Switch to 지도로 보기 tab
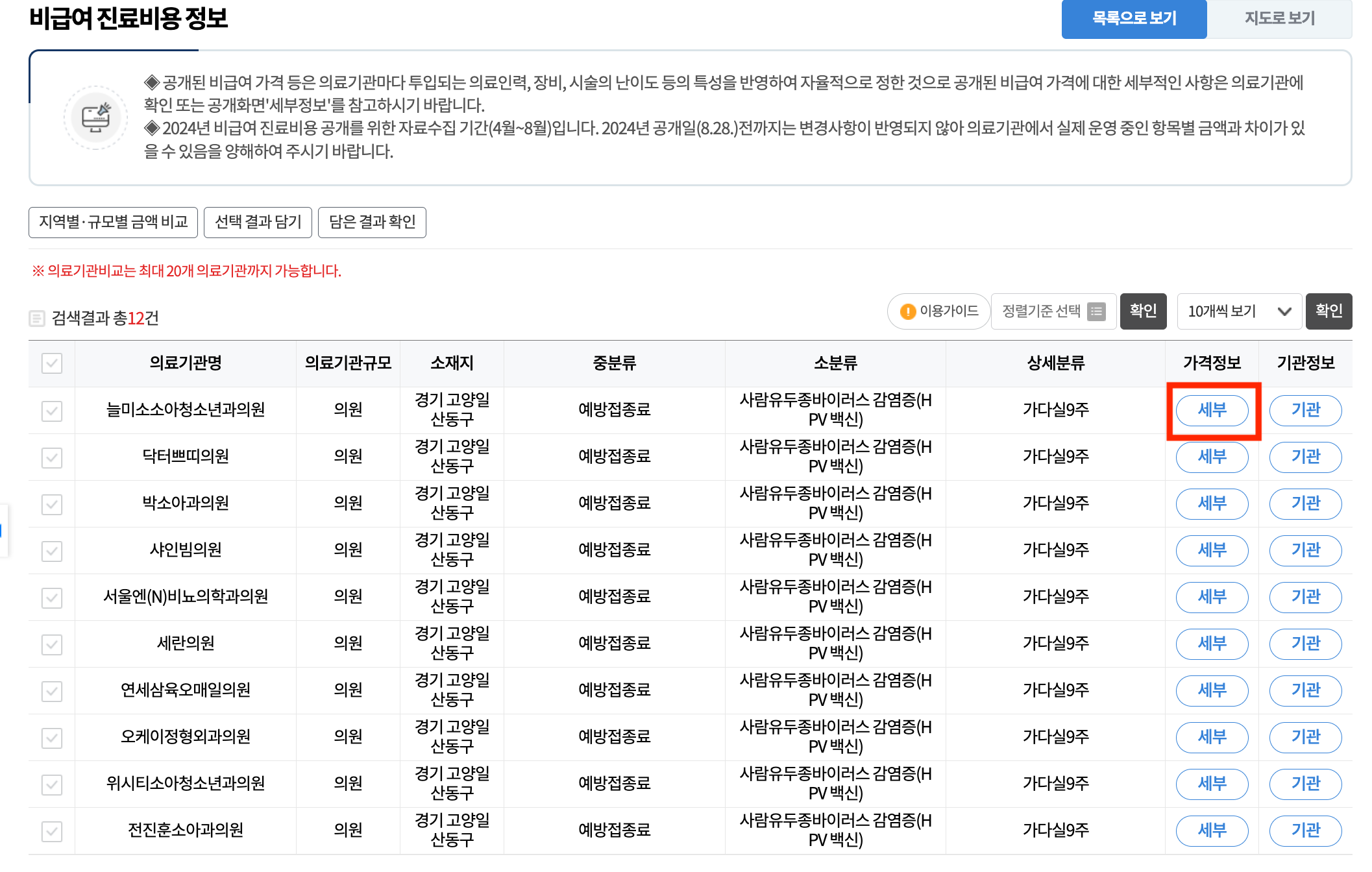Viewport: 1372px width, 872px height. pos(1279,18)
